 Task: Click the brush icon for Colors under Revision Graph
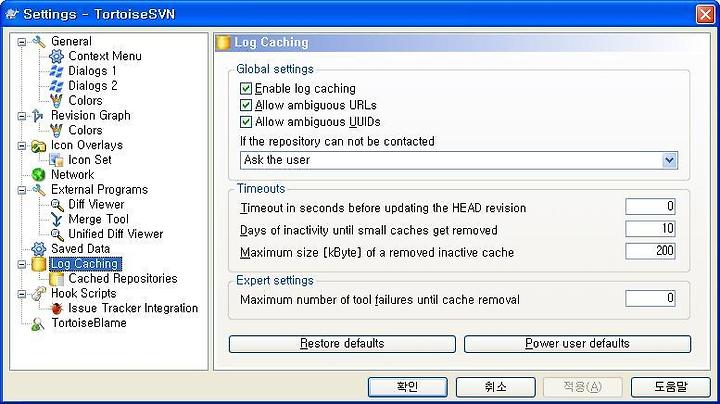[56, 130]
